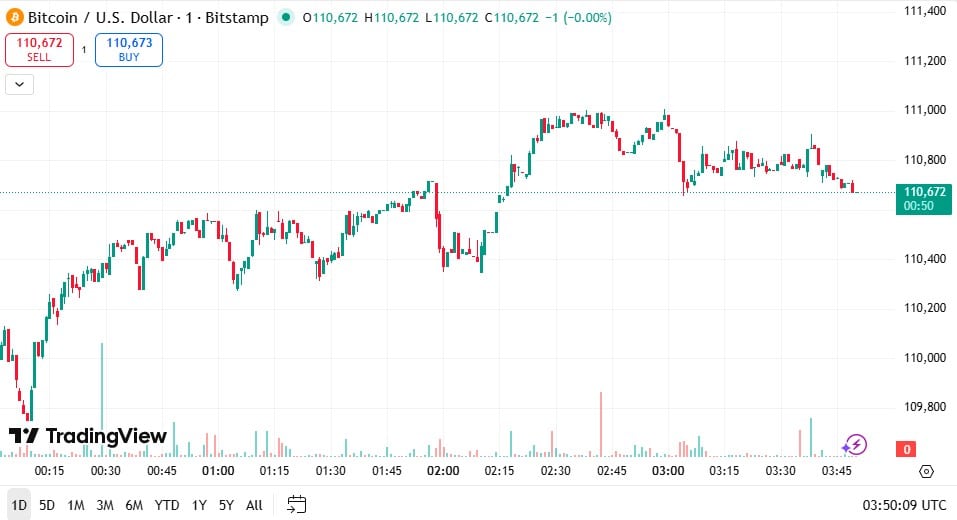This screenshot has height=520, width=957.
Task: Switch to the 6M time range
Action: [x=133, y=505]
